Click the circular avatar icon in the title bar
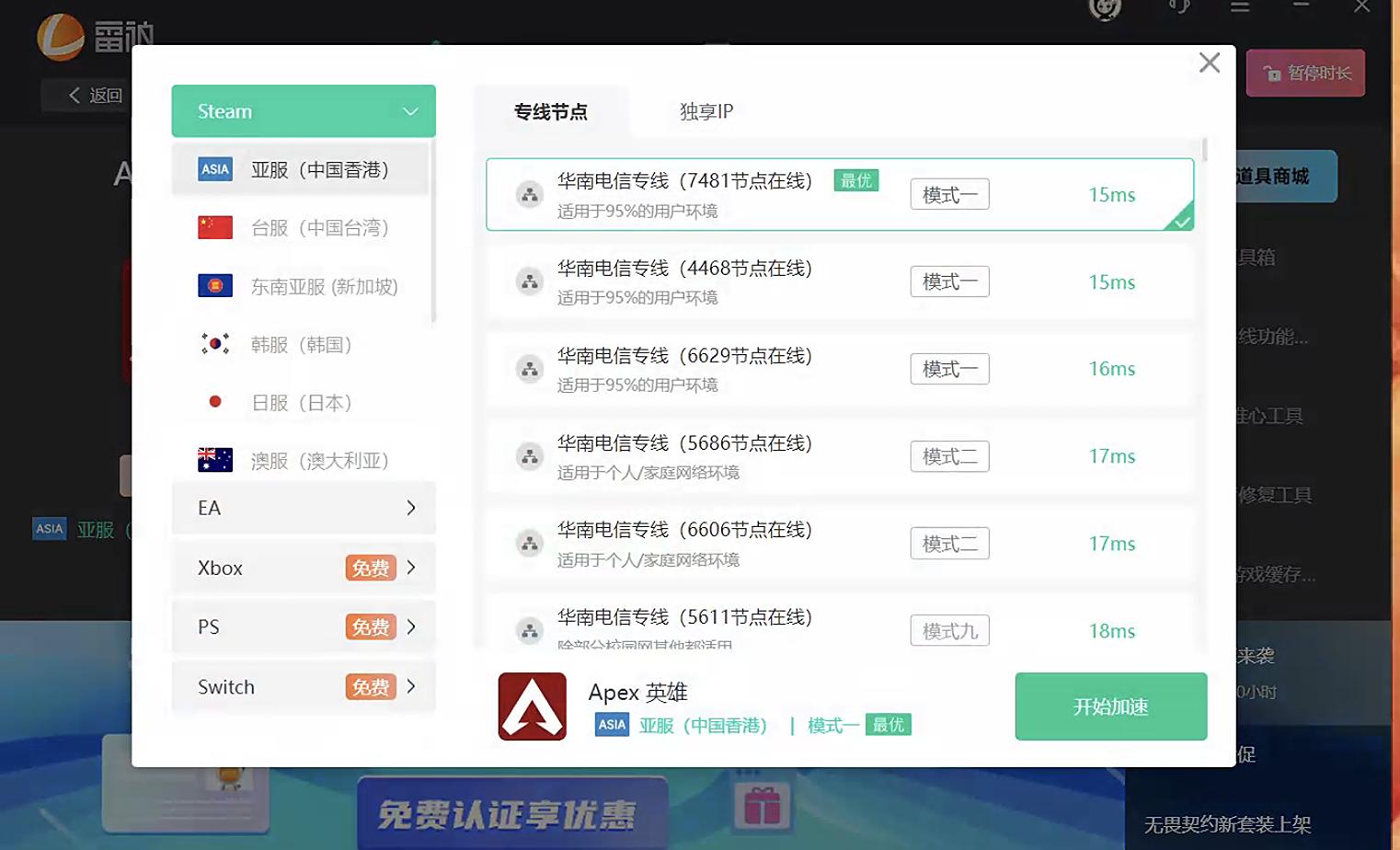This screenshot has width=1400, height=850. pyautogui.click(x=1103, y=9)
